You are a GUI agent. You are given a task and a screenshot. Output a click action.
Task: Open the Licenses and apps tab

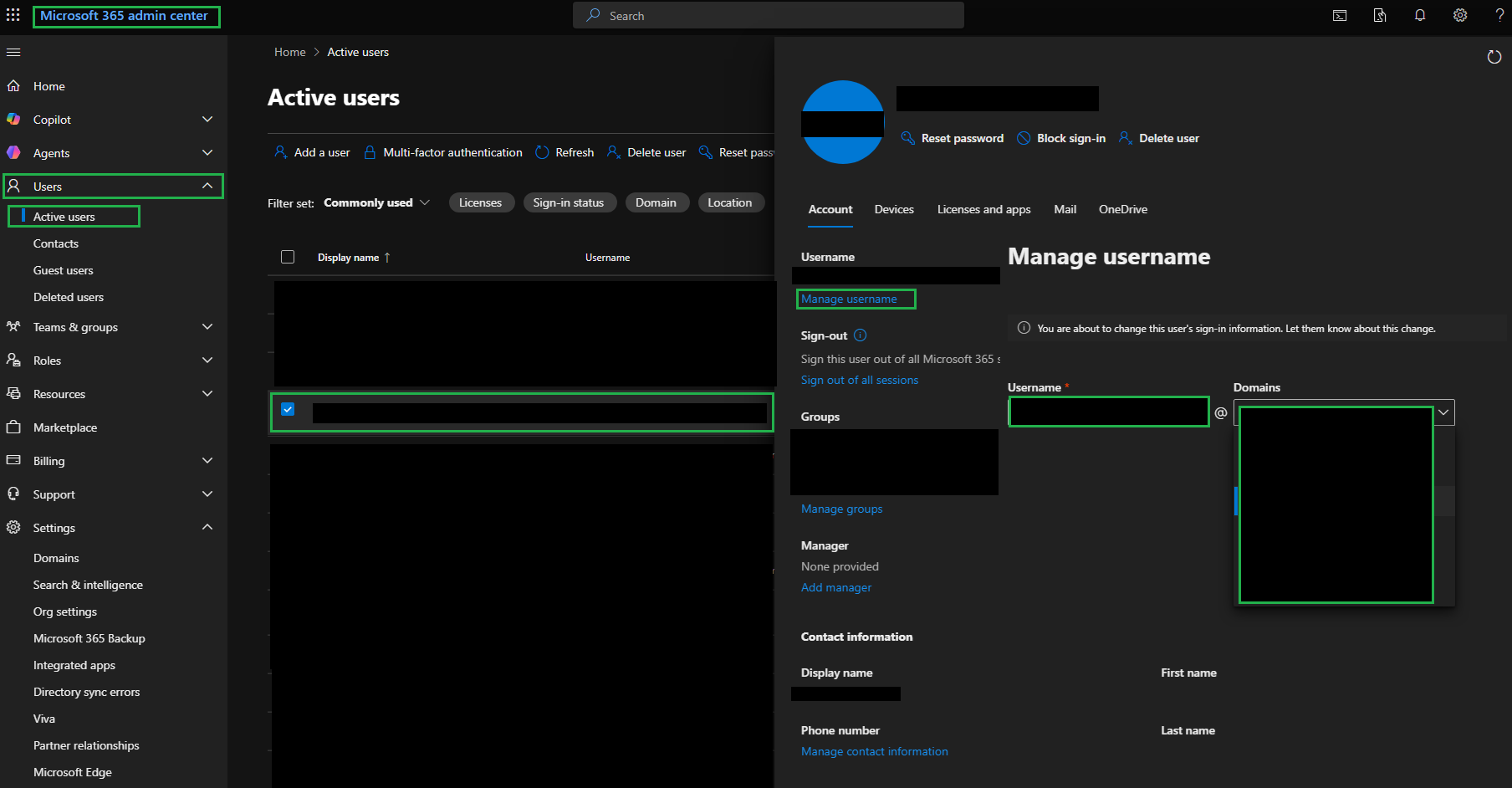click(983, 209)
